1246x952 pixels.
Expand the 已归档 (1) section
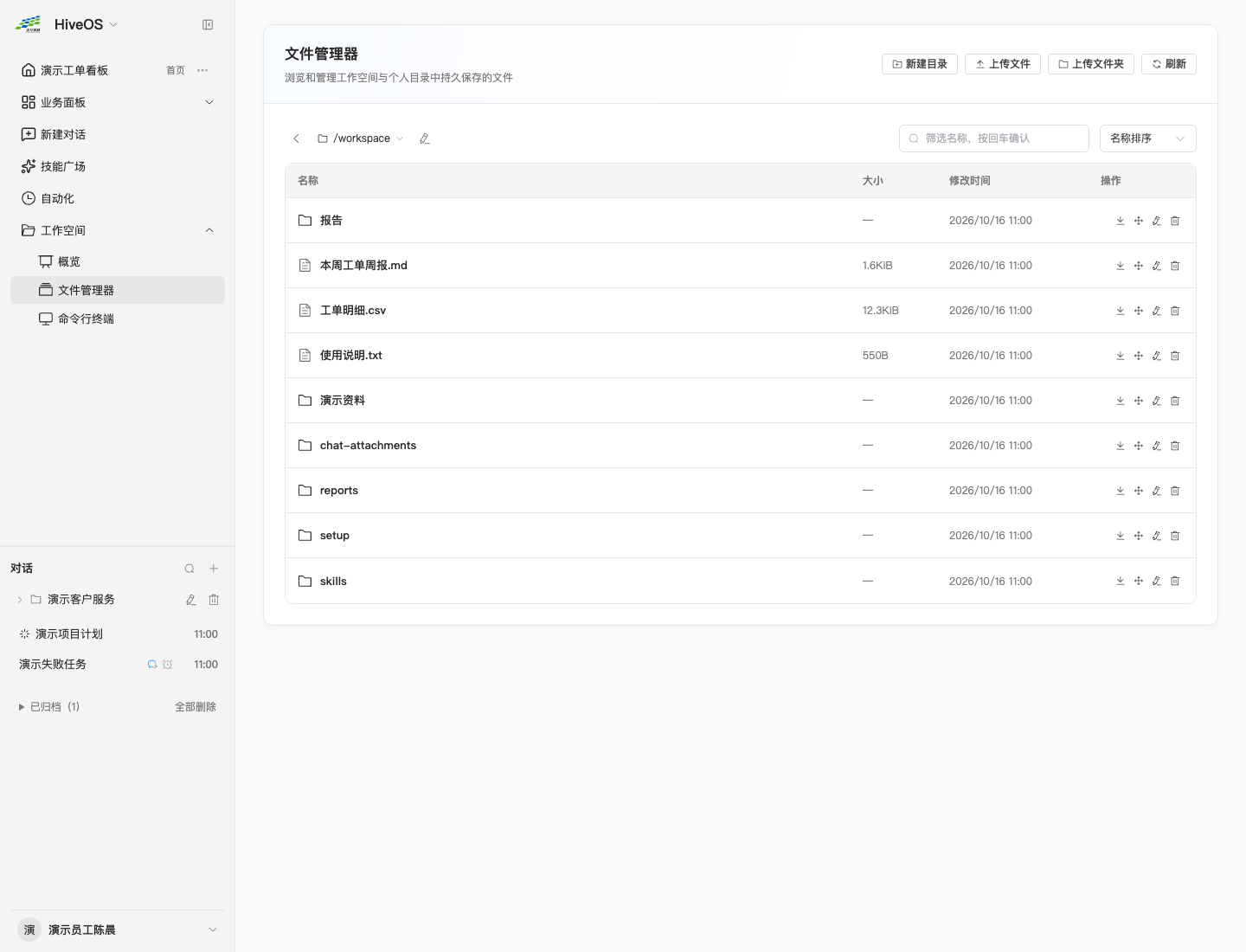point(49,707)
